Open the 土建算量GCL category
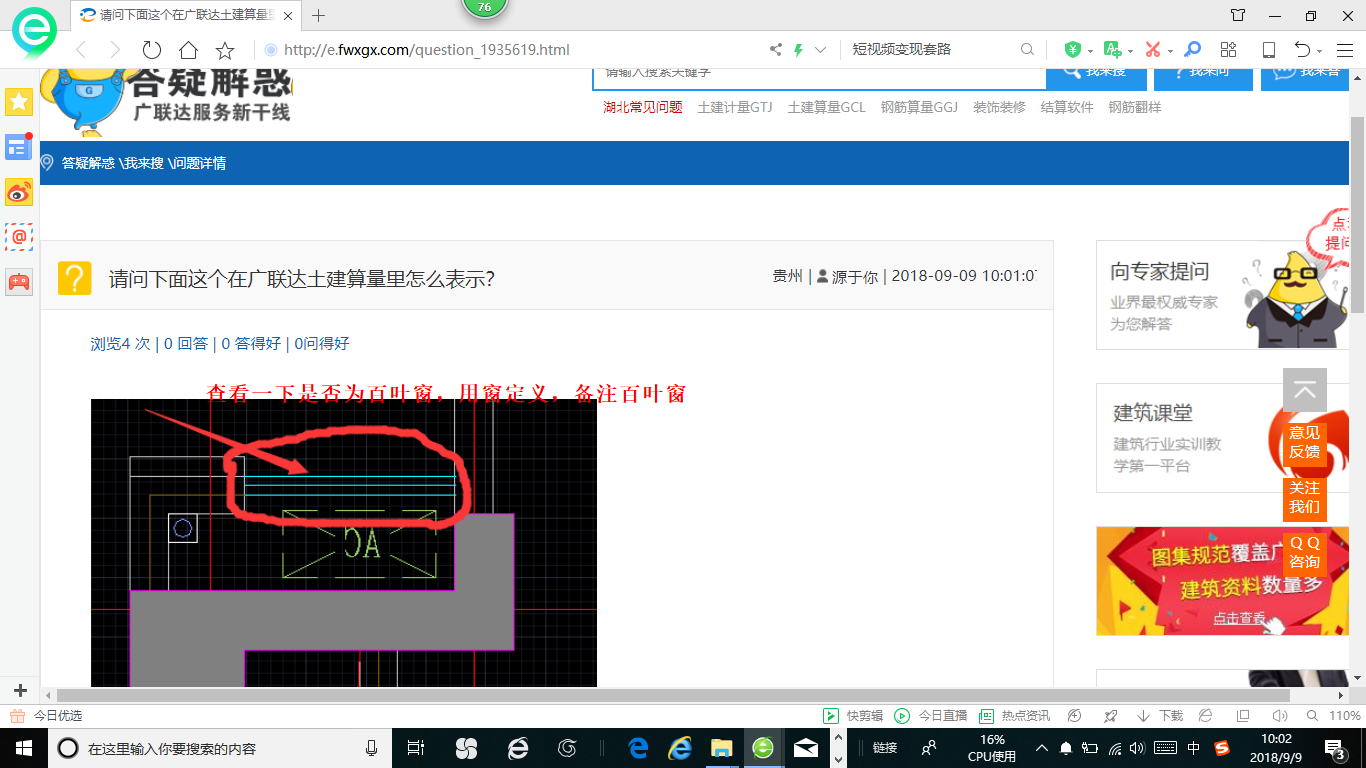The width and height of the screenshot is (1366, 768). tap(827, 107)
